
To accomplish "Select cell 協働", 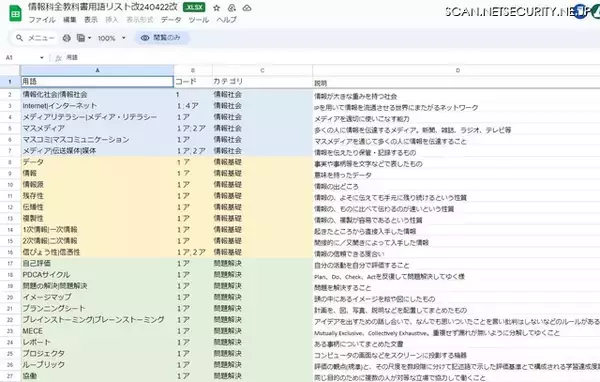I will tap(97, 376).
